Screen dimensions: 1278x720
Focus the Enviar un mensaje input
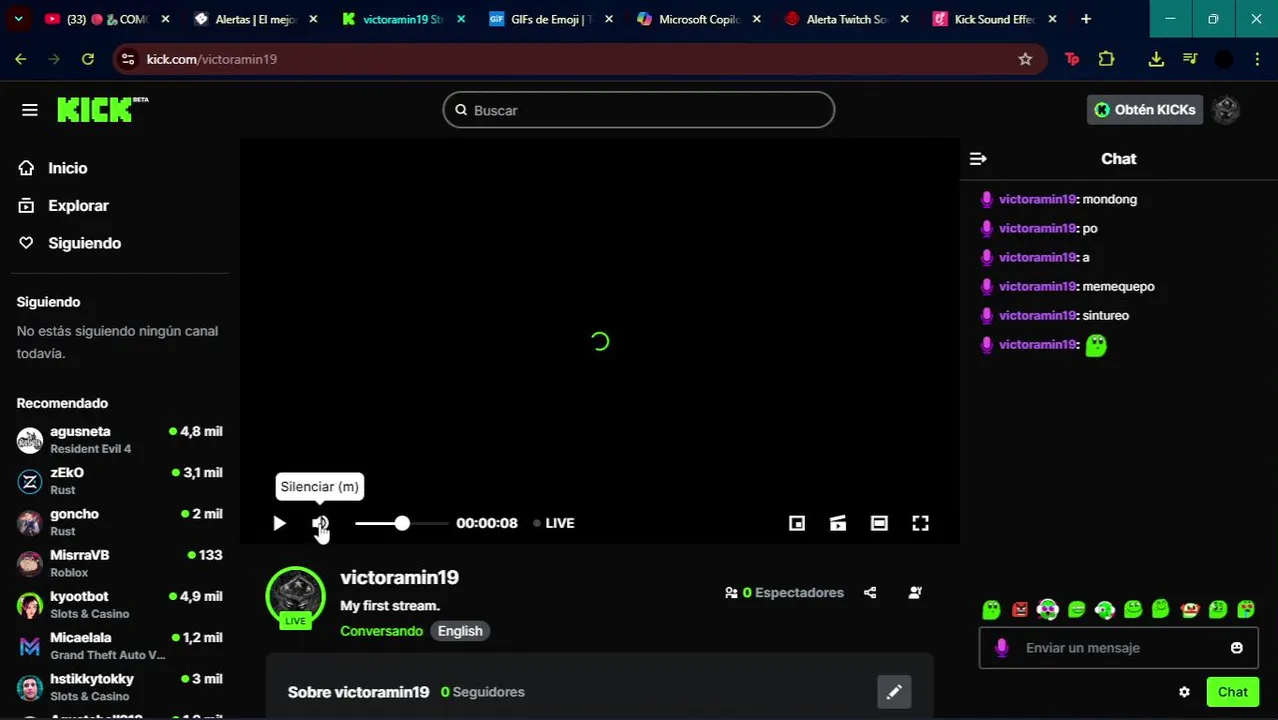(1118, 648)
